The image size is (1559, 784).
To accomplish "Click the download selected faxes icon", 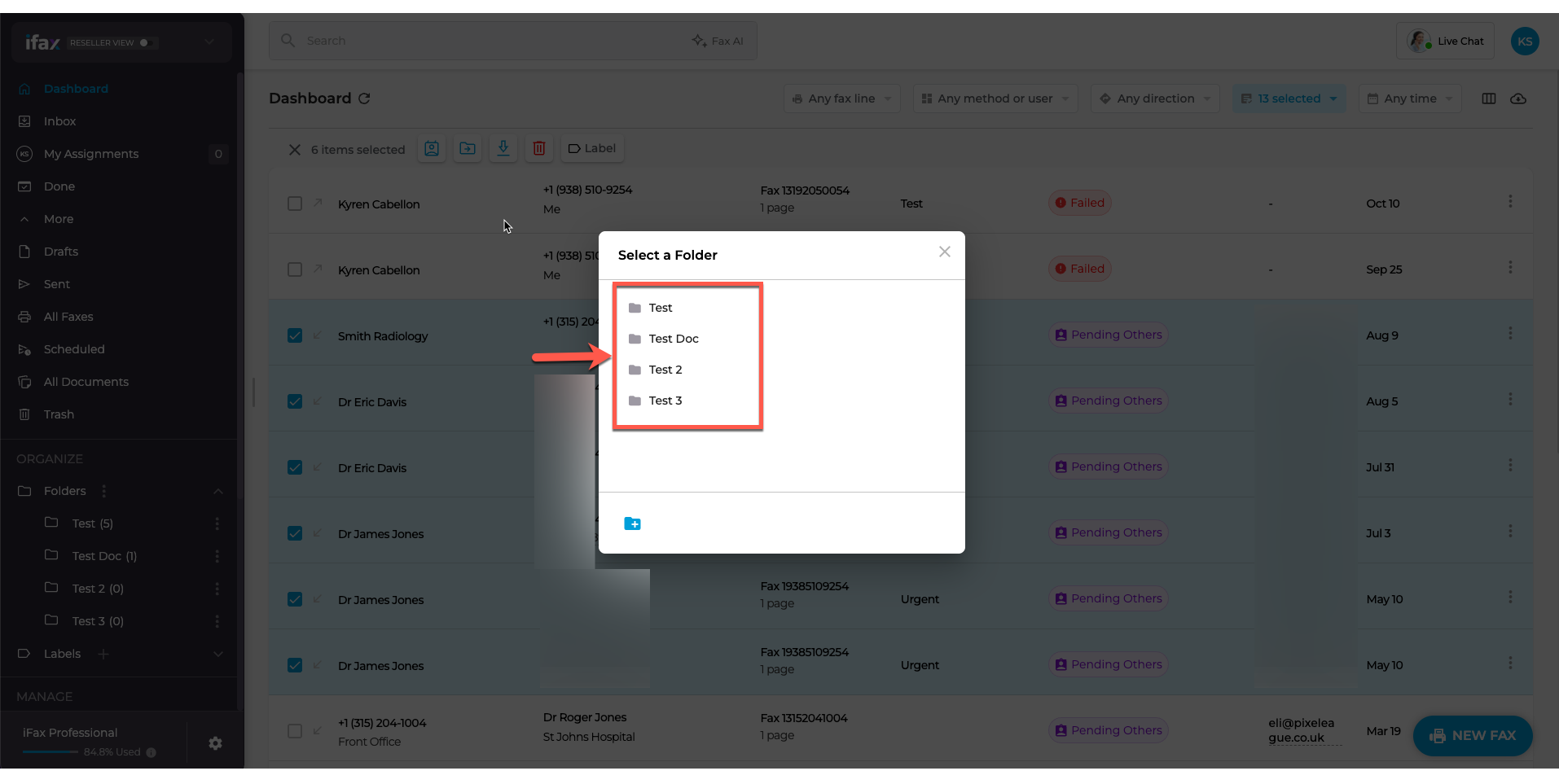I will click(x=503, y=148).
